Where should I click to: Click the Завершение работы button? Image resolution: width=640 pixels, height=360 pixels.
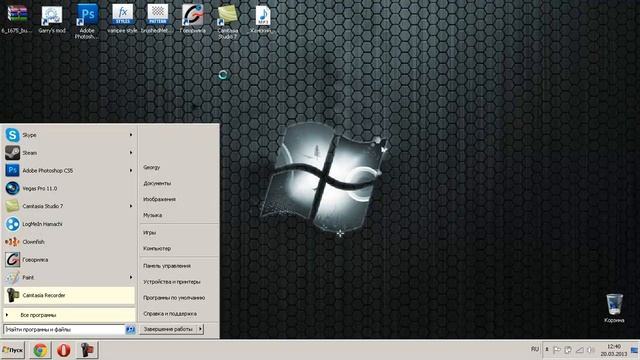click(x=168, y=329)
